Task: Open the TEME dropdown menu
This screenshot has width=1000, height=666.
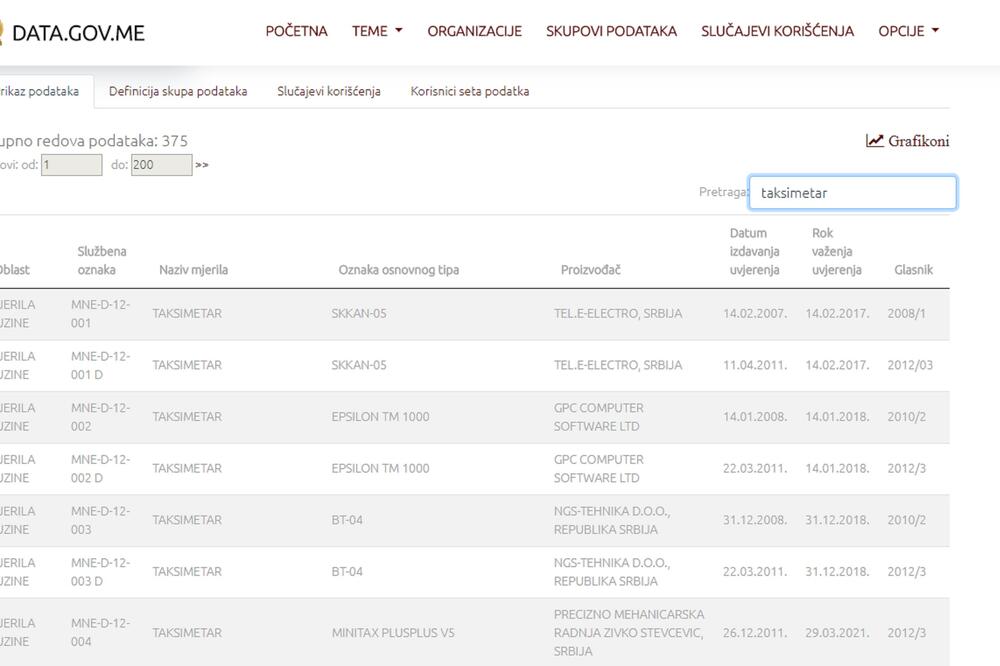Action: (377, 31)
